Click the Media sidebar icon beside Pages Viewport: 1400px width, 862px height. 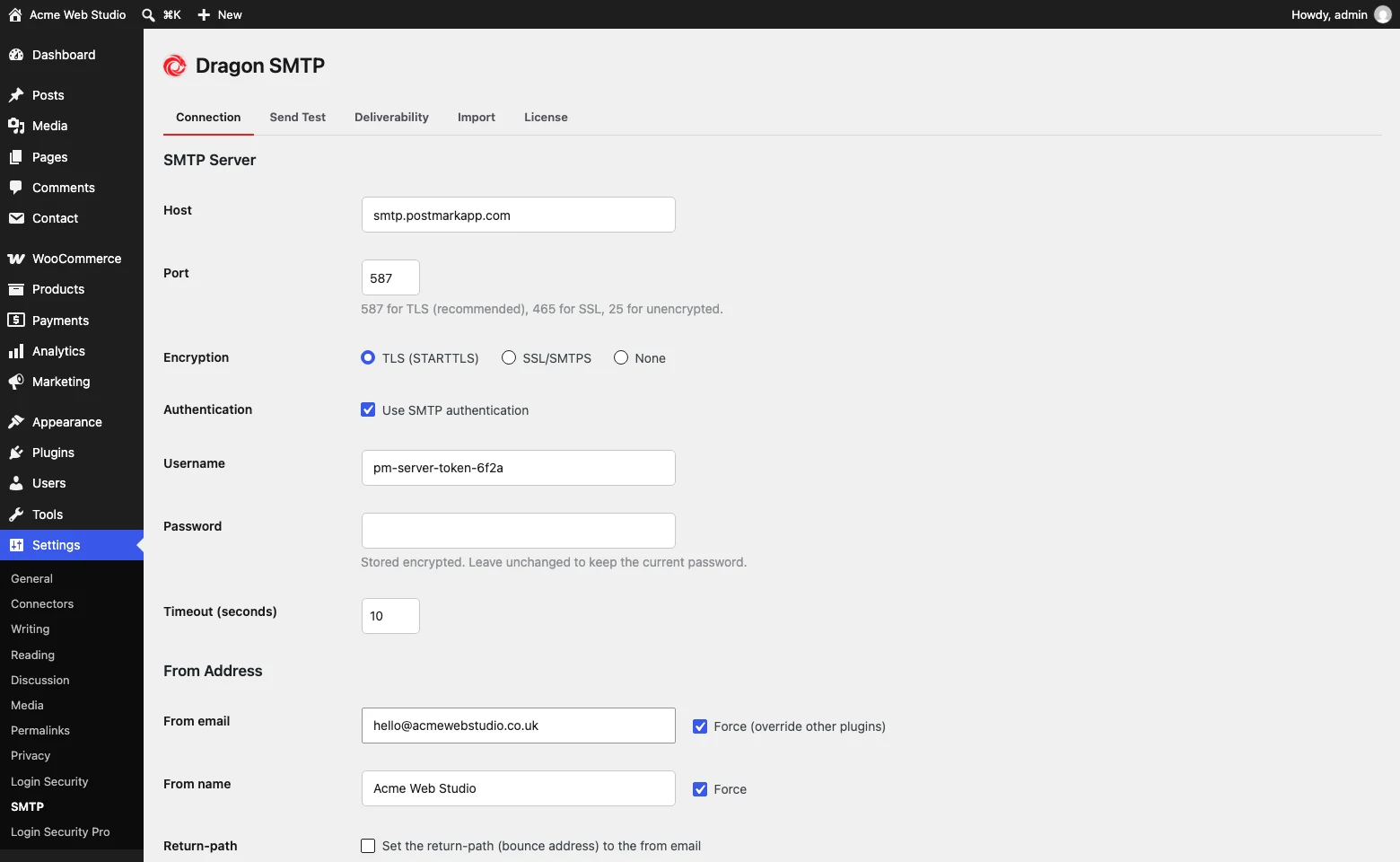[x=16, y=126]
